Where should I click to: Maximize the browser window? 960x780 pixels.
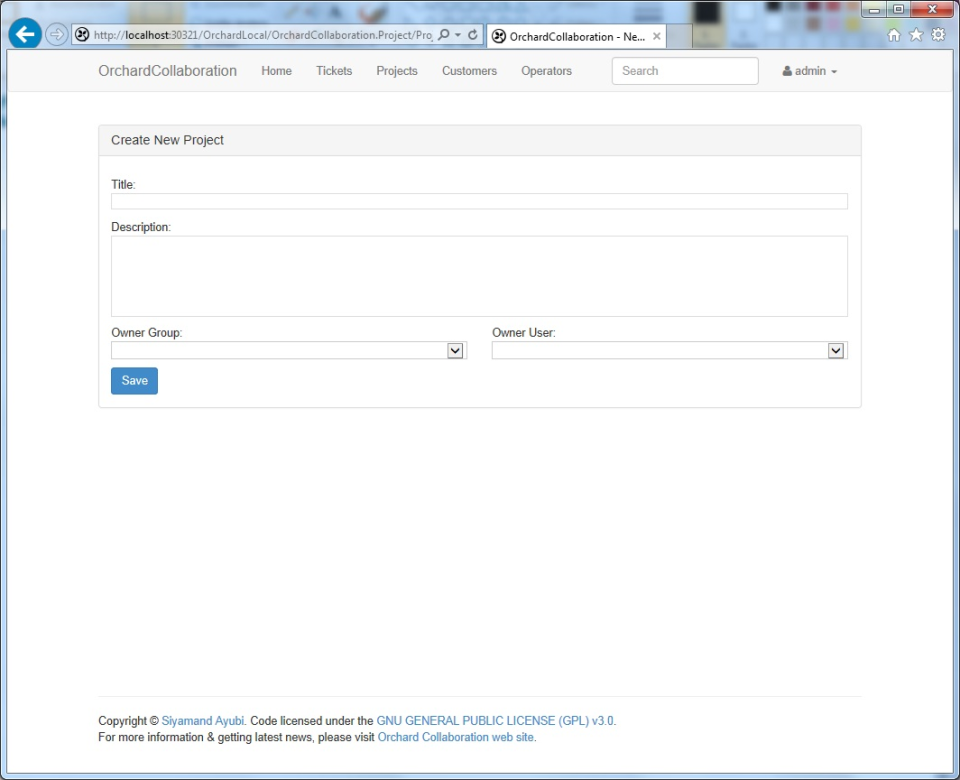click(898, 9)
